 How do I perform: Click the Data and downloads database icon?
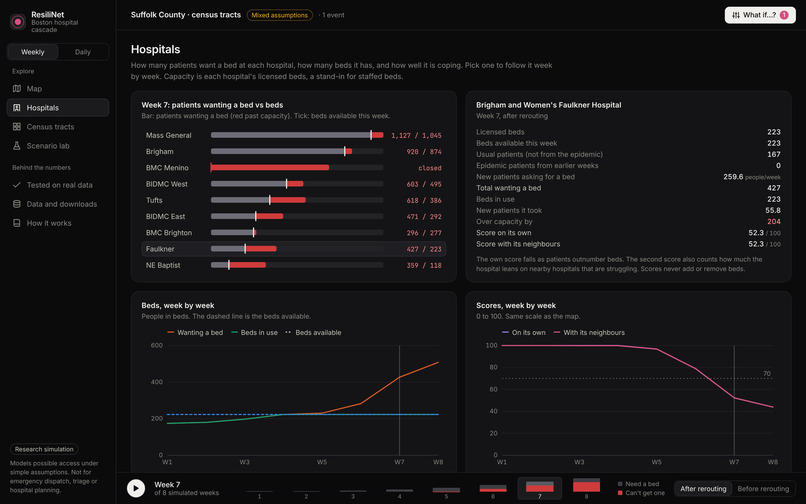(x=17, y=204)
